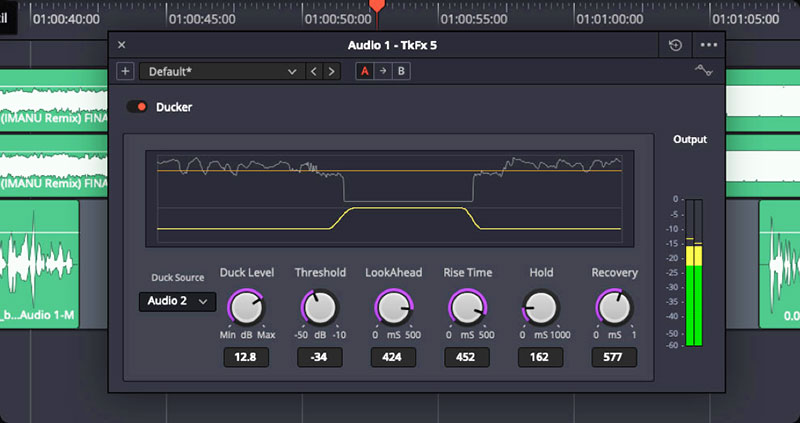
Task: Click the ducking graph display
Action: click(389, 199)
